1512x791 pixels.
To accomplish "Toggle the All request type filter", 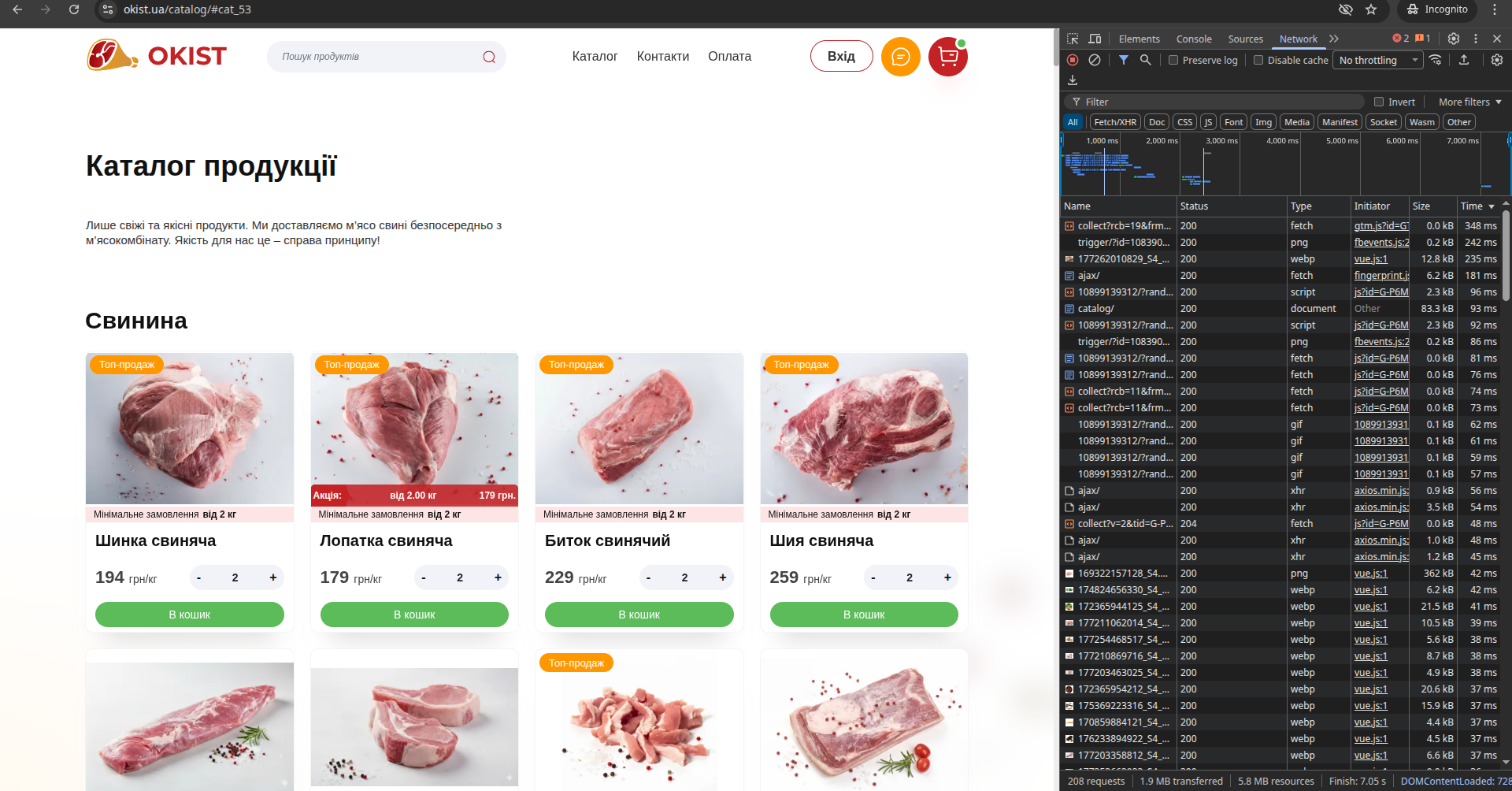I will (1073, 122).
